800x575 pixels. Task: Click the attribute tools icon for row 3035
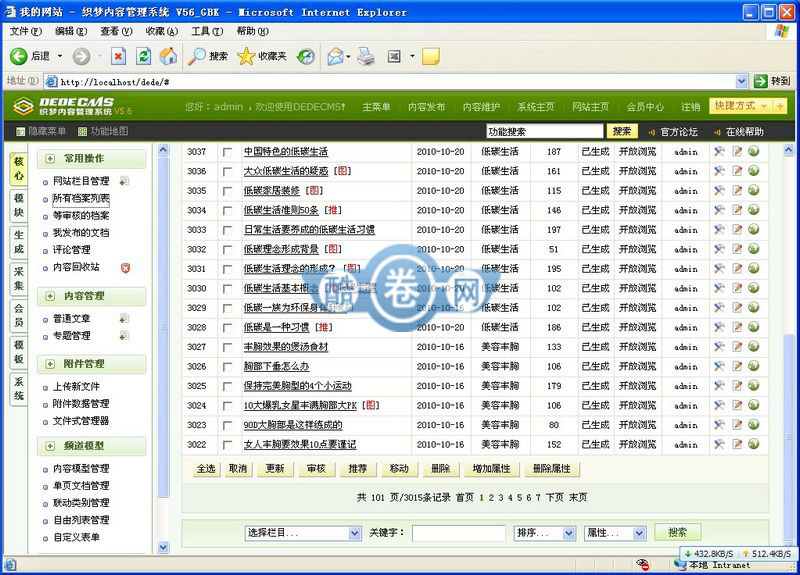pos(719,190)
